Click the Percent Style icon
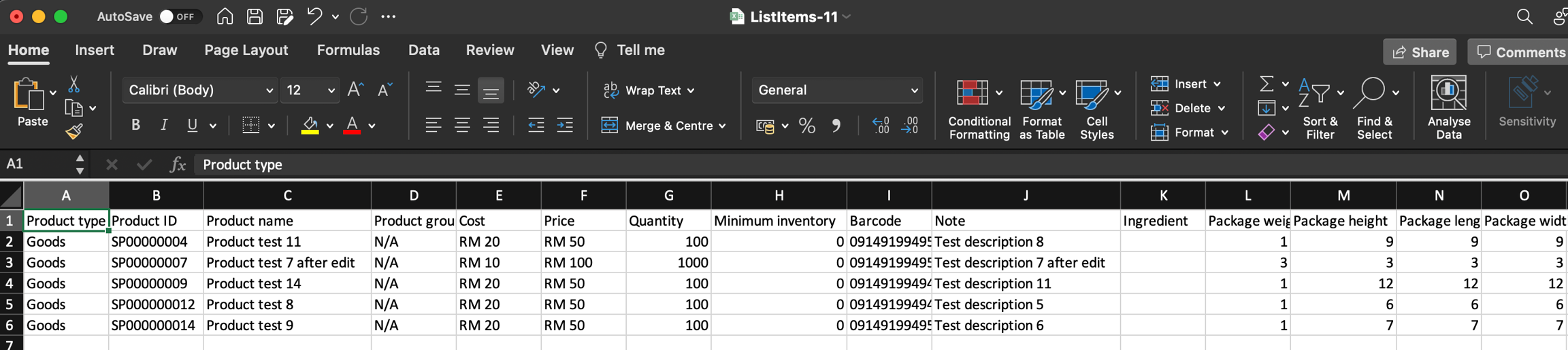Screen dimensions: 1568x350 [x=806, y=126]
